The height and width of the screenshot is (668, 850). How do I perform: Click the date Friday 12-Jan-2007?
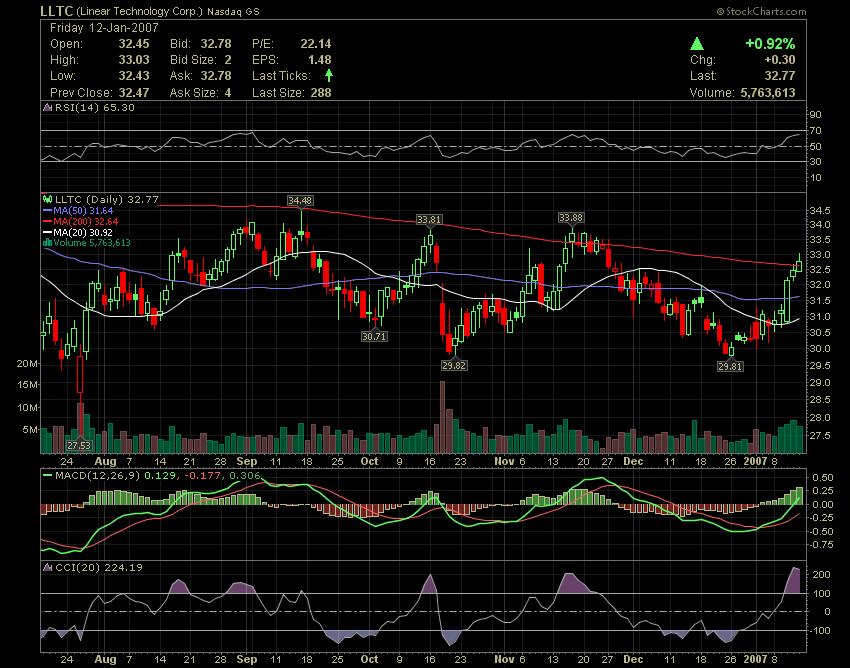tap(104, 28)
